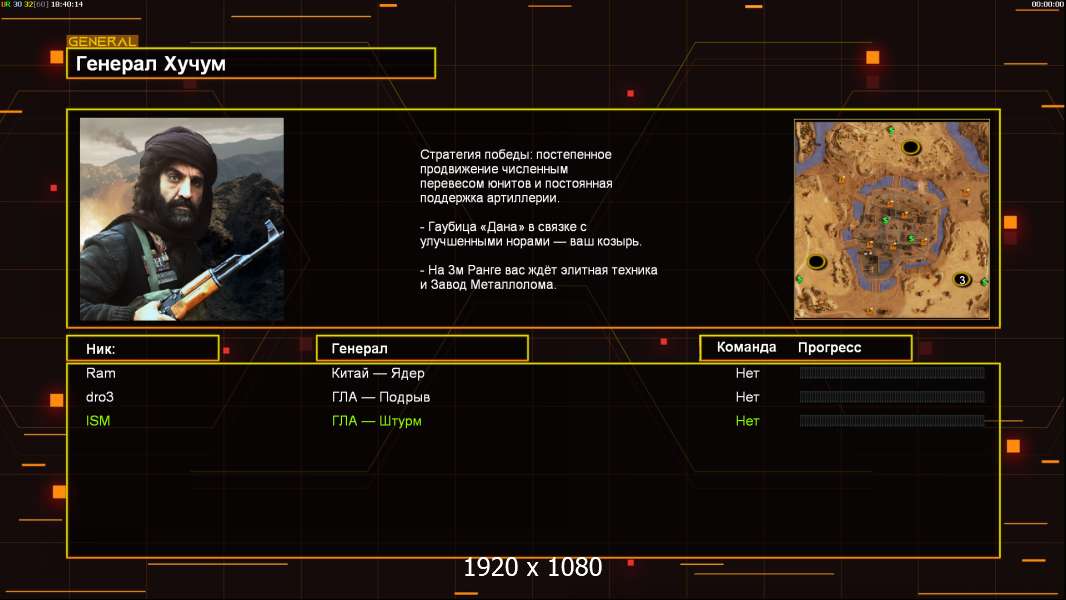1066x600 pixels.
Task: Select player name 'dro3'
Action: (99, 397)
